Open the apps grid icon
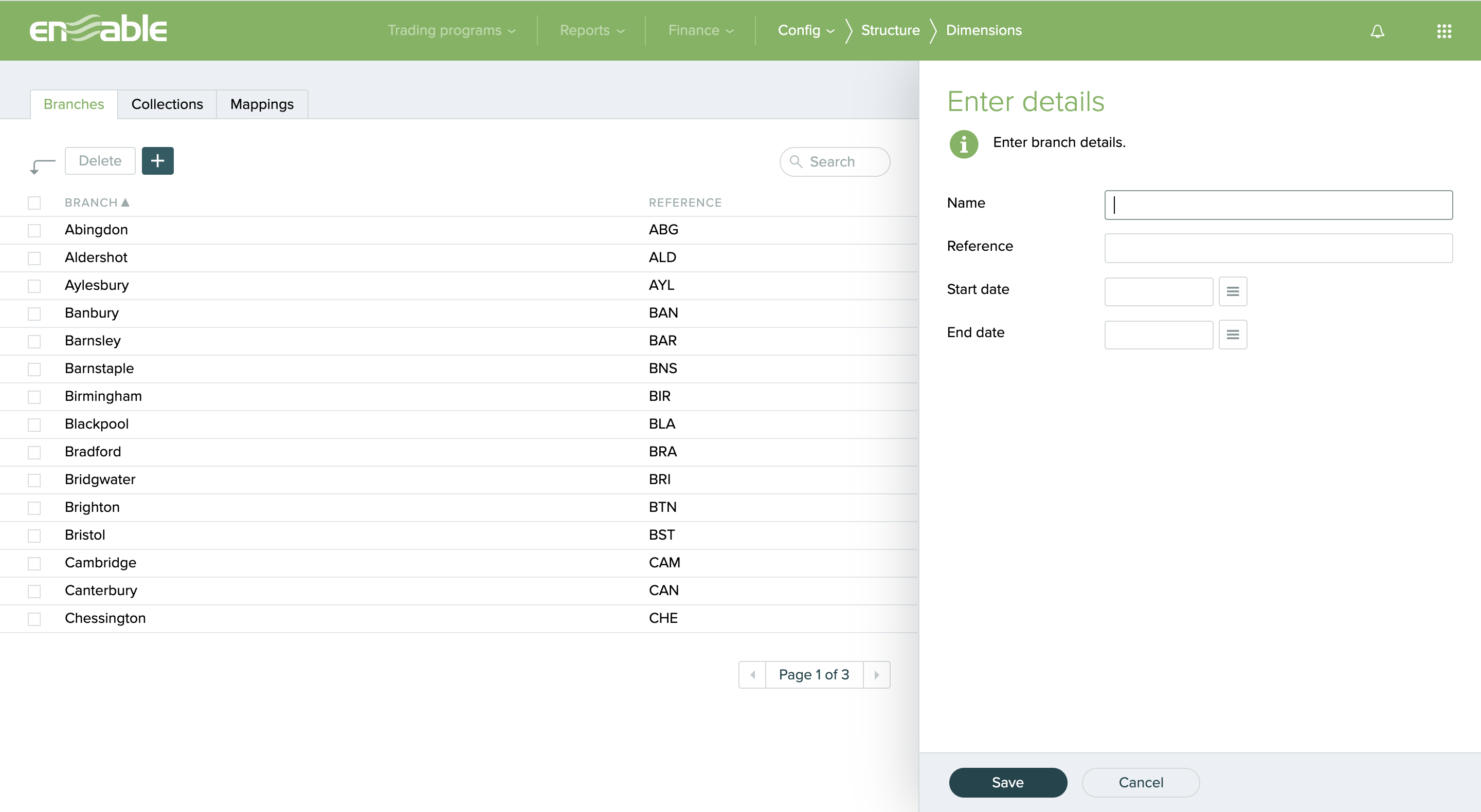The image size is (1481, 812). tap(1443, 31)
